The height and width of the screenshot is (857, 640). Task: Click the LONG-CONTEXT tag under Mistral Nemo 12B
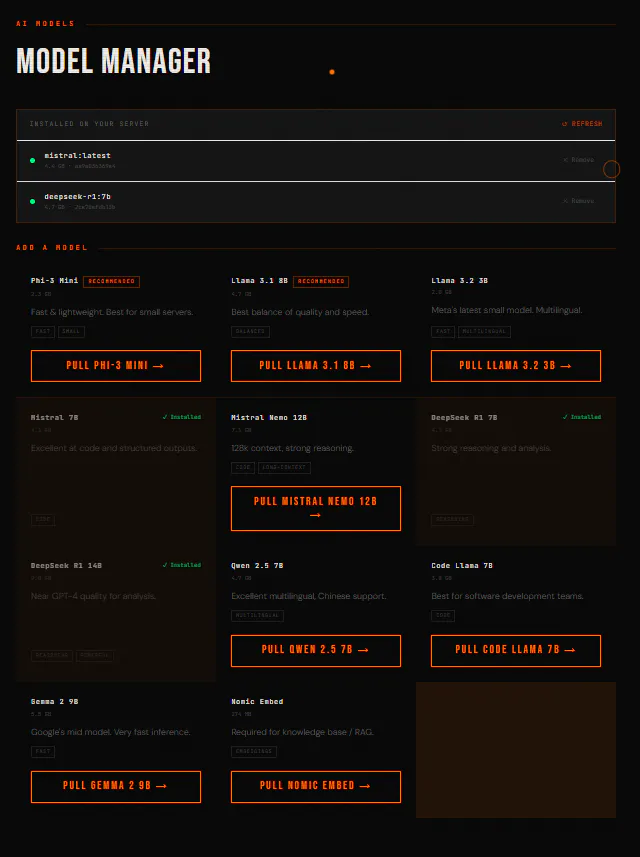284,468
